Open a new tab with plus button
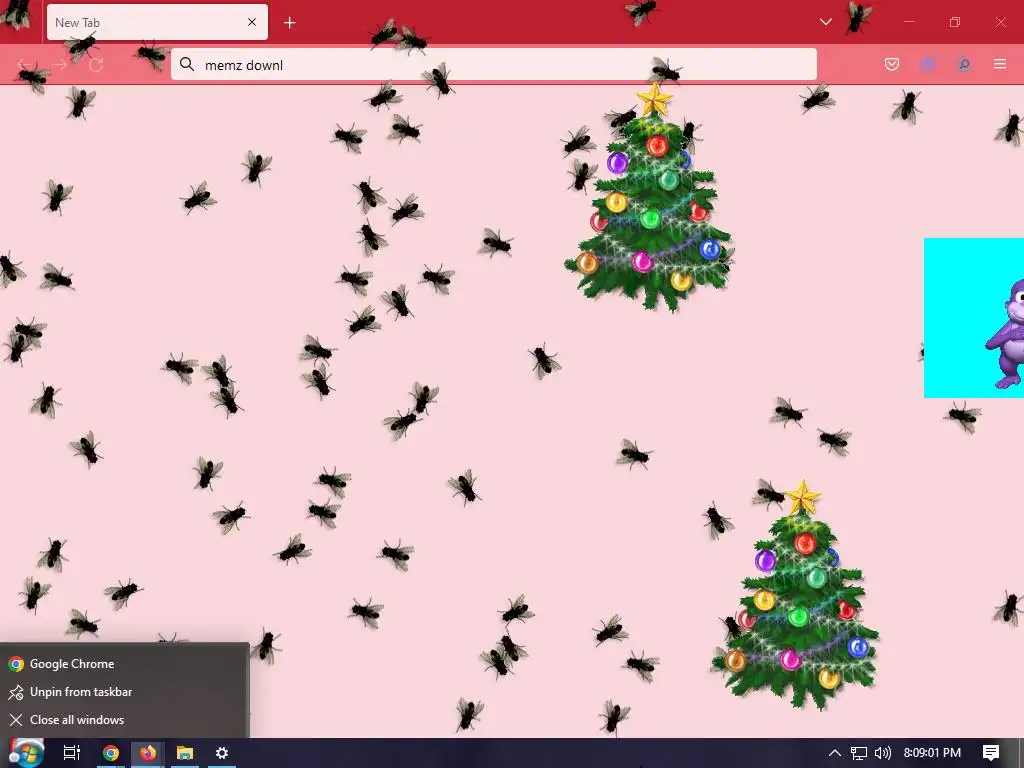Screen dimensions: 1024x768 point(289,23)
